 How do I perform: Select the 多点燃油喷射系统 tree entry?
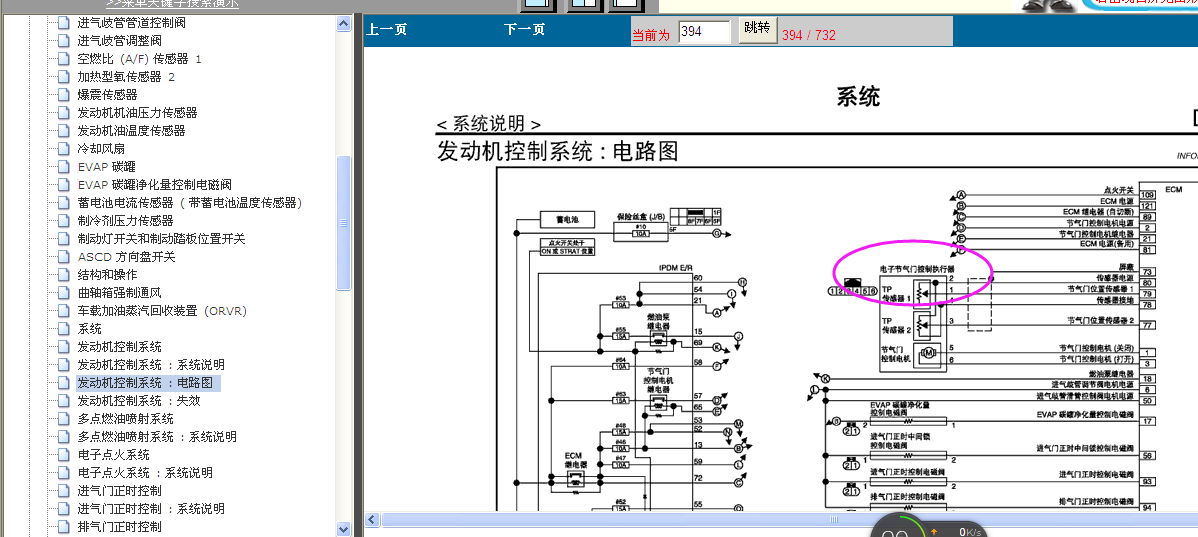(125, 419)
